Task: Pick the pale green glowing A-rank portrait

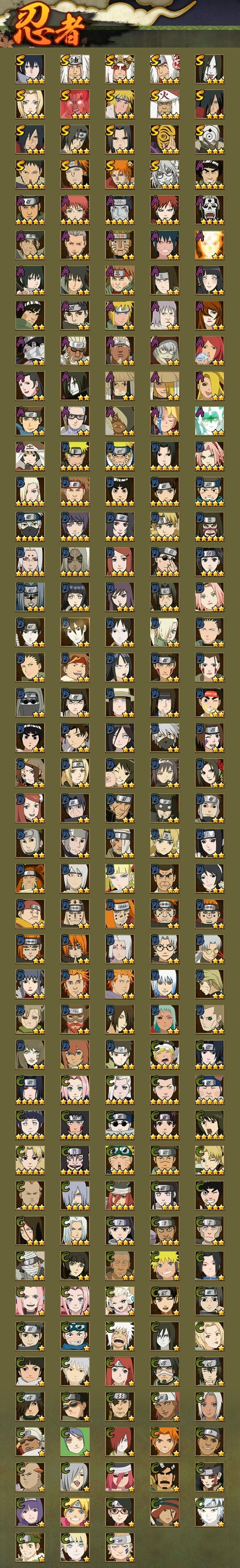Action: [210, 421]
